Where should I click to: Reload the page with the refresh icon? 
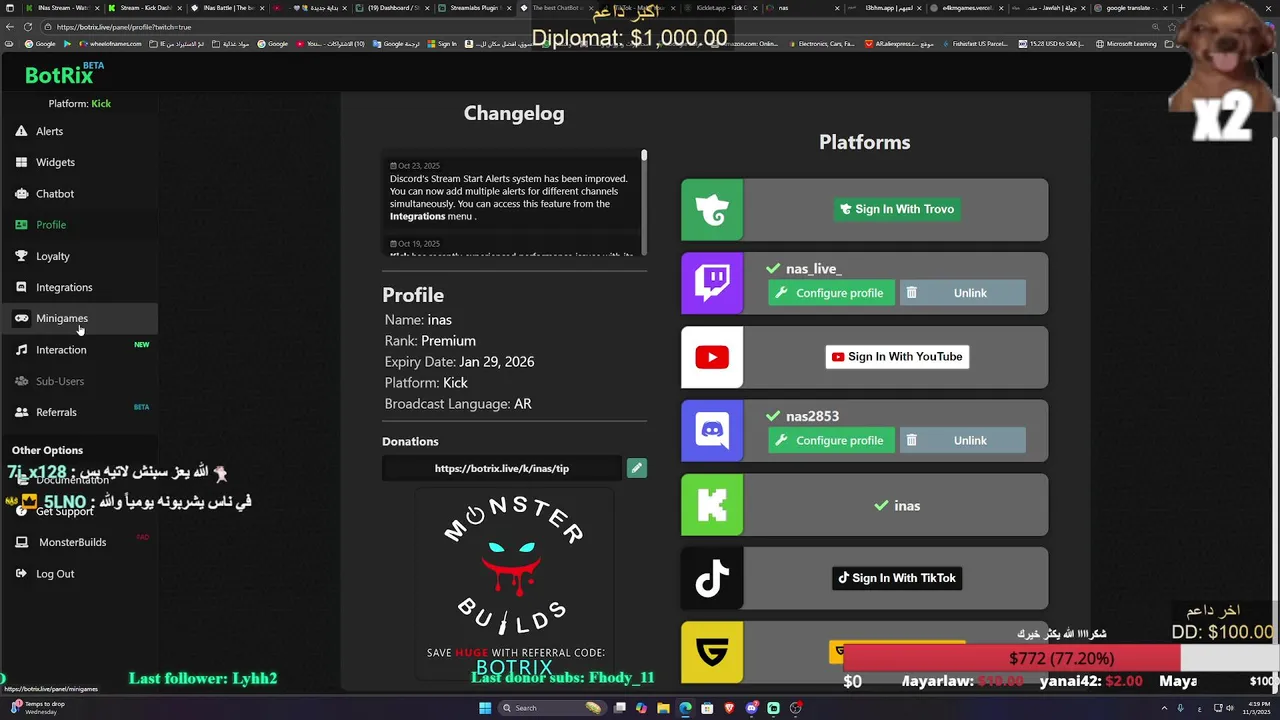(x=28, y=27)
